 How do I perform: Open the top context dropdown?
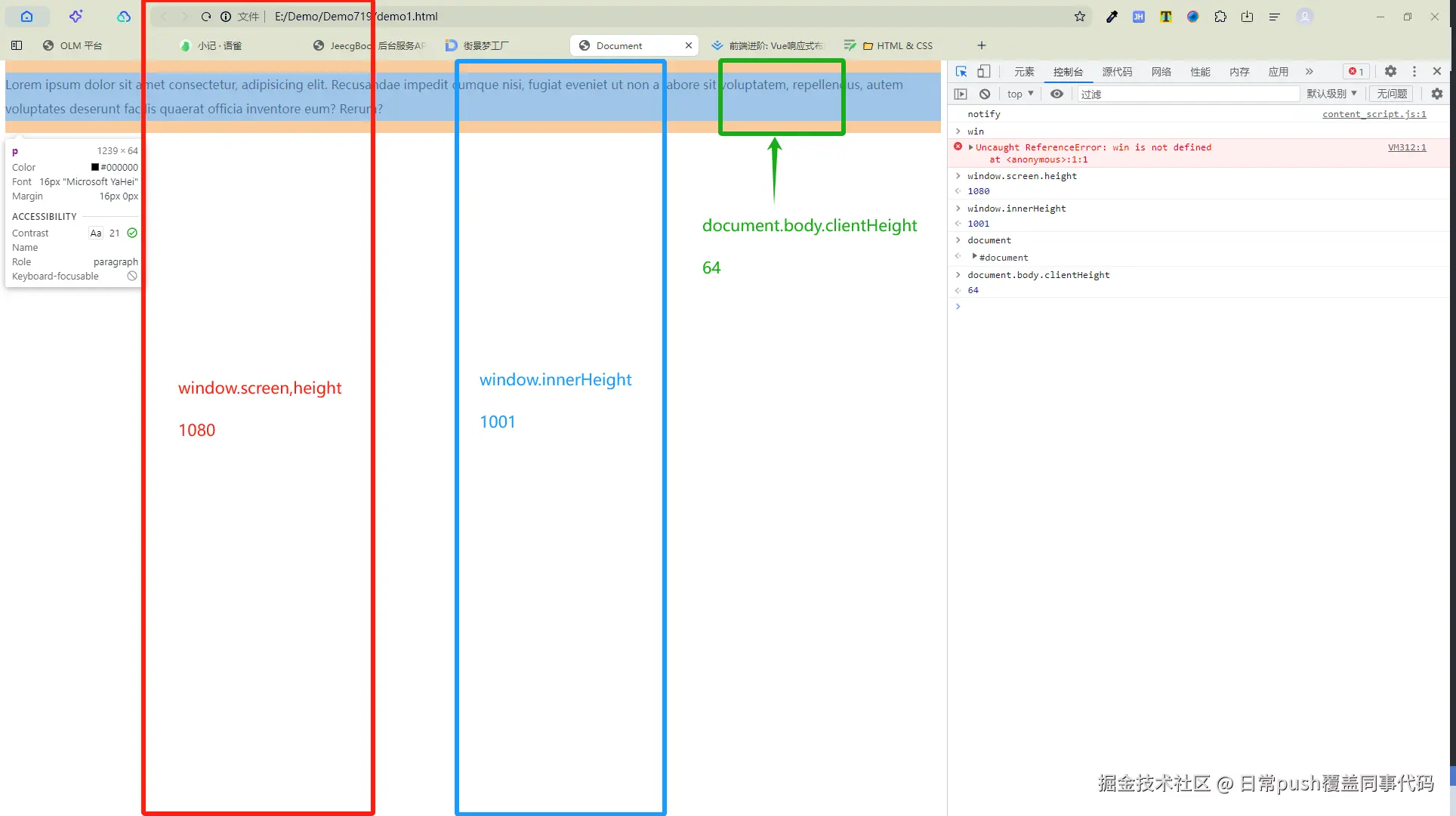pos(1020,94)
